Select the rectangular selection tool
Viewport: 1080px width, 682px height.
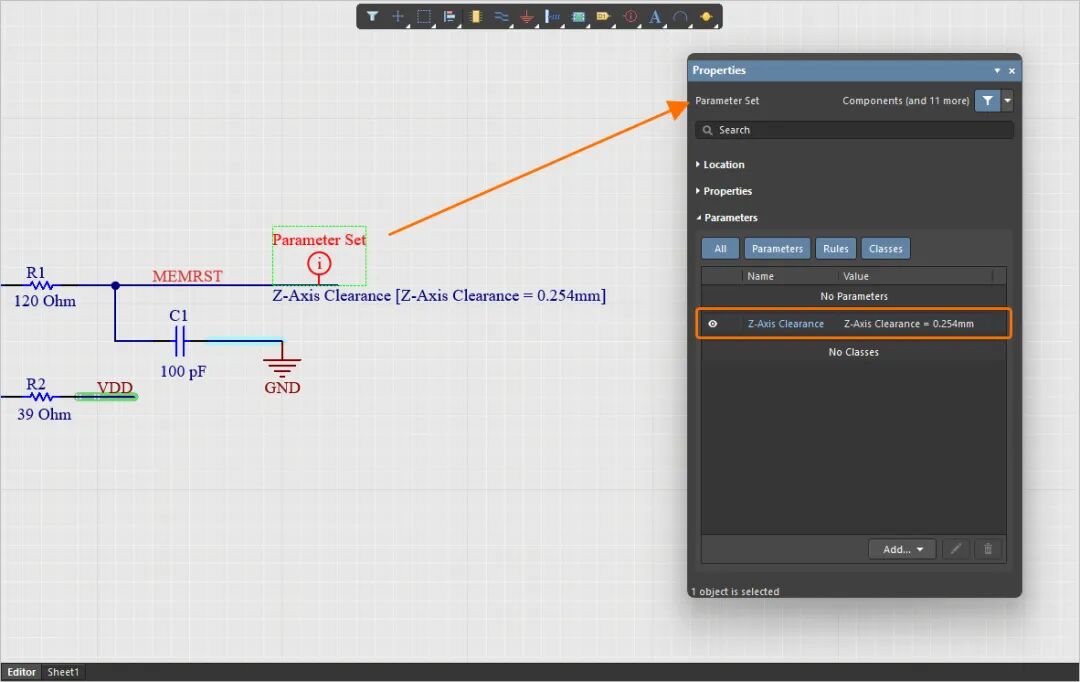coord(424,17)
